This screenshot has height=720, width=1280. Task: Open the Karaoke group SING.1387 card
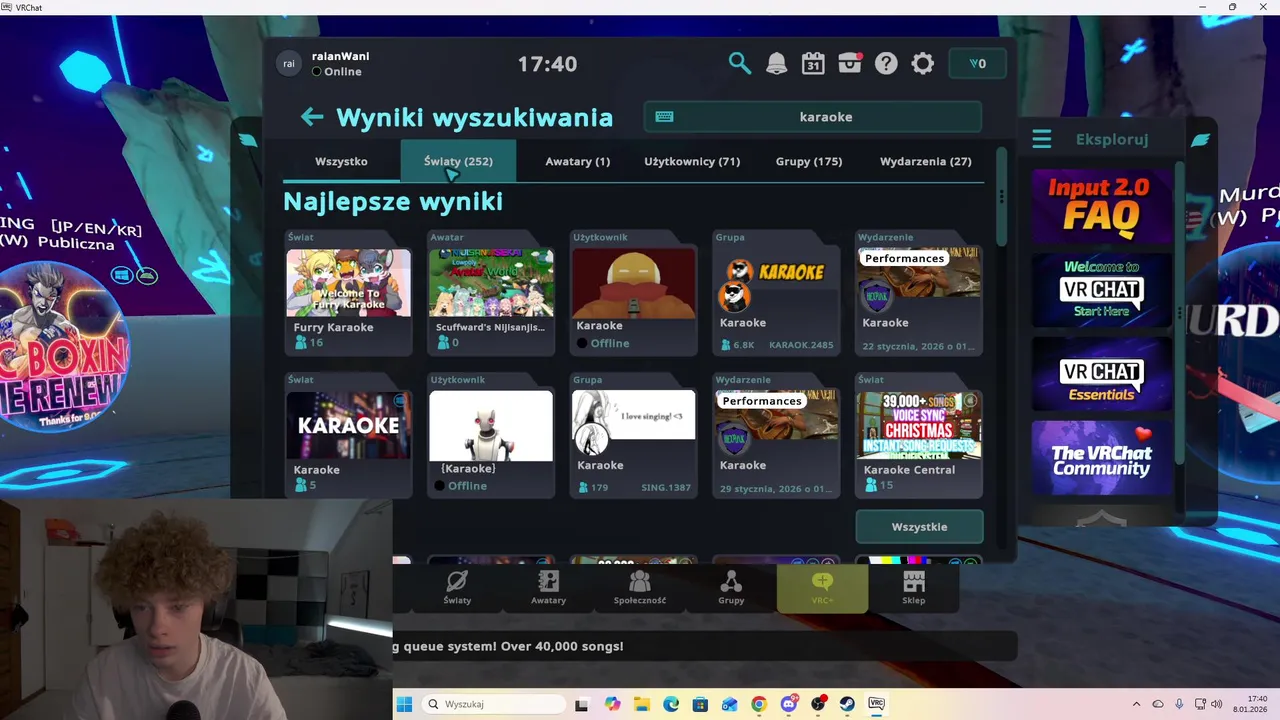coord(634,436)
